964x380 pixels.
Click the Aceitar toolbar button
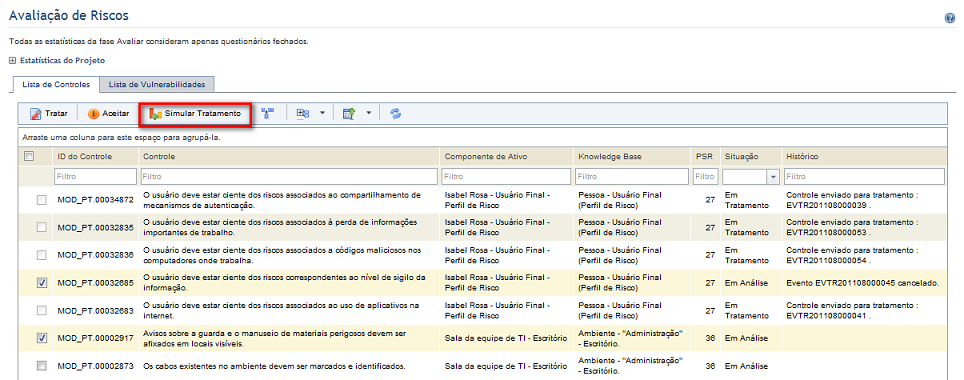point(108,114)
